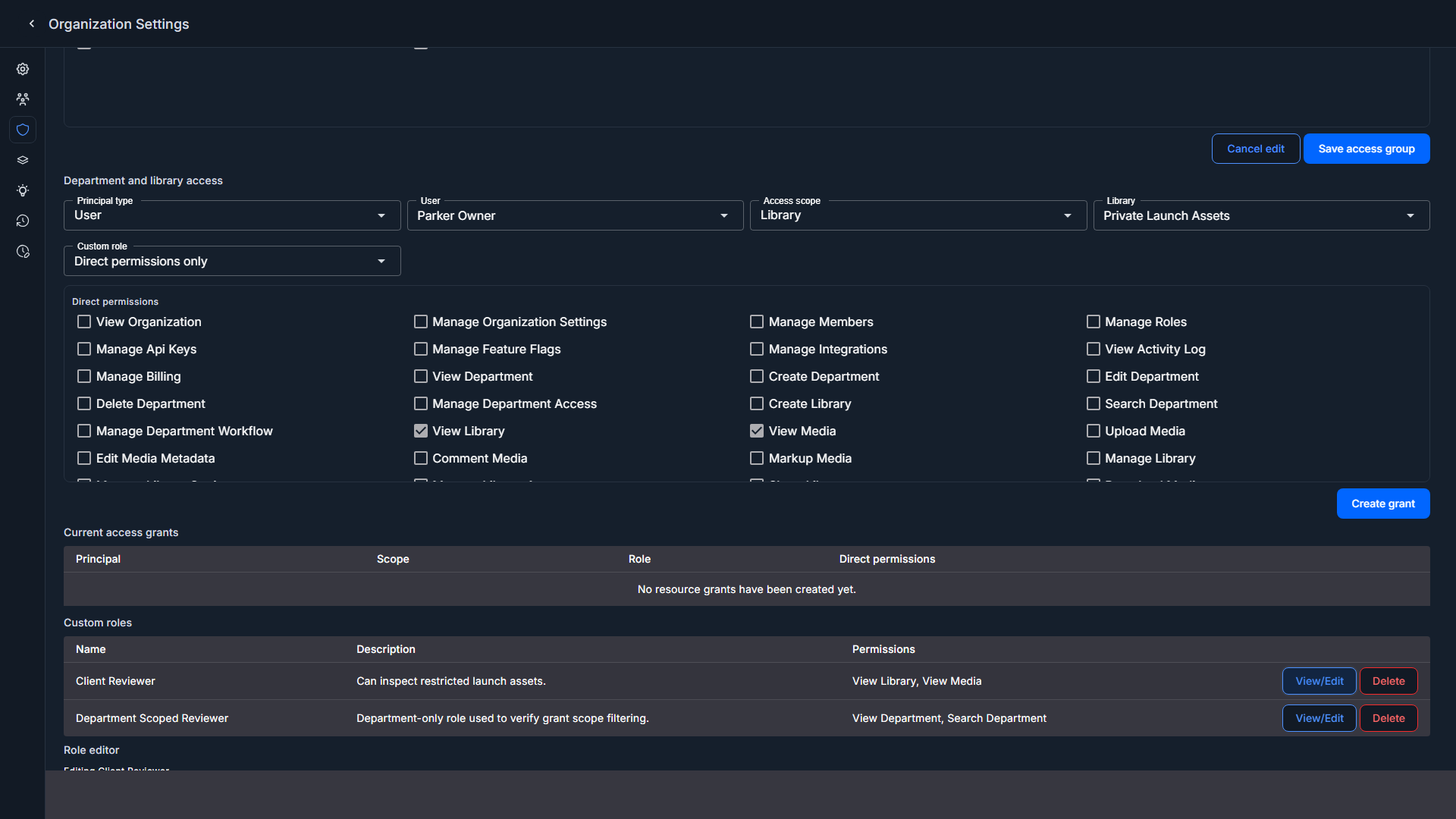Open the Custom role dropdown
Screen dimensions: 1456x819
coord(232,261)
